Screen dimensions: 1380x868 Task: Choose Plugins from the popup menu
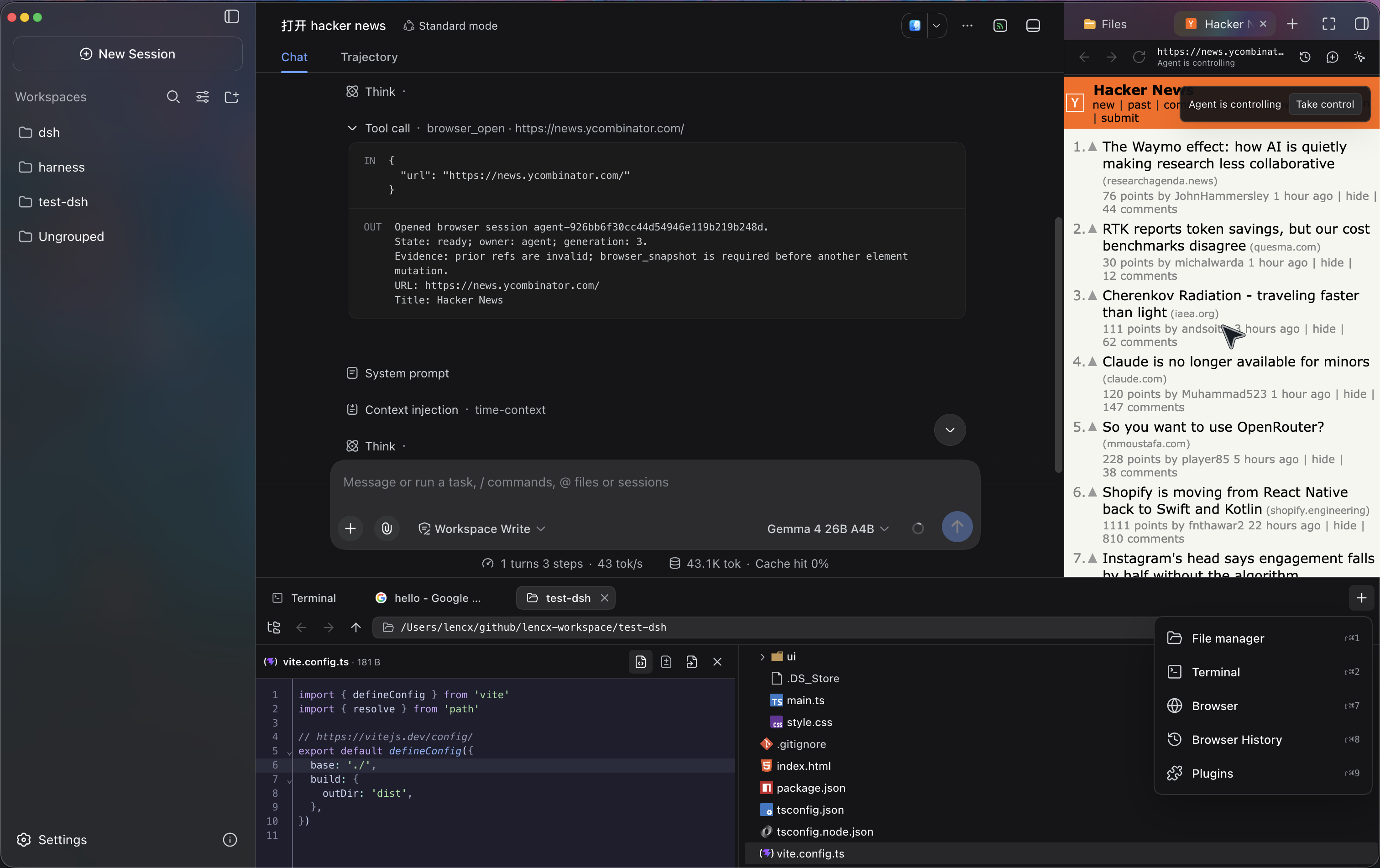(x=1262, y=774)
